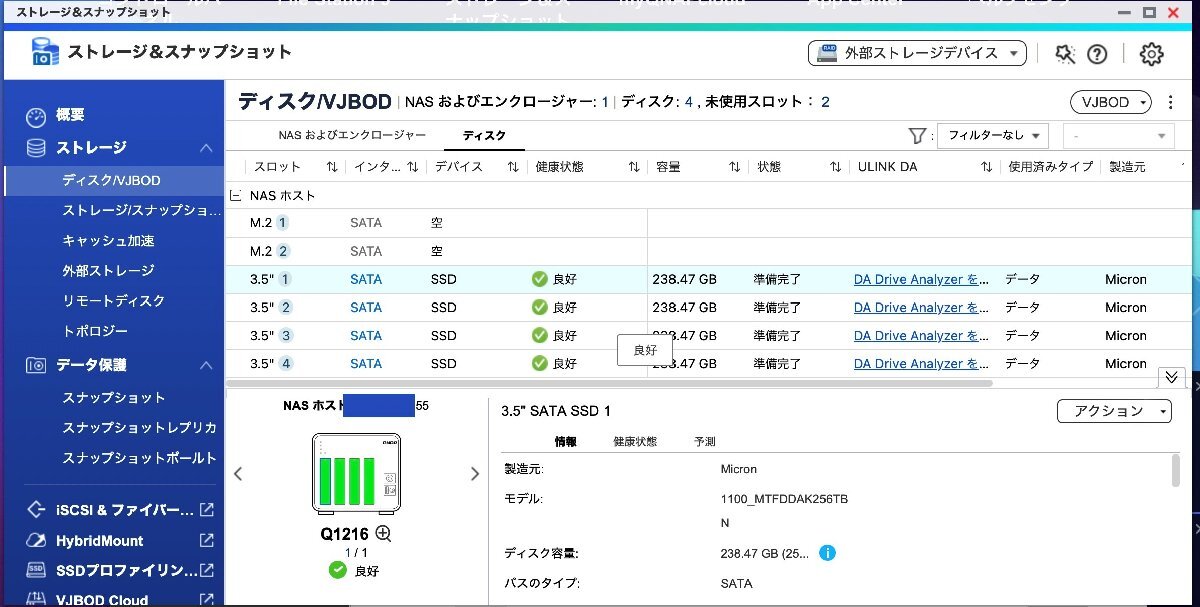This screenshot has height=607, width=1200.
Task: Open HybridMount external link icon
Action: tap(206, 541)
